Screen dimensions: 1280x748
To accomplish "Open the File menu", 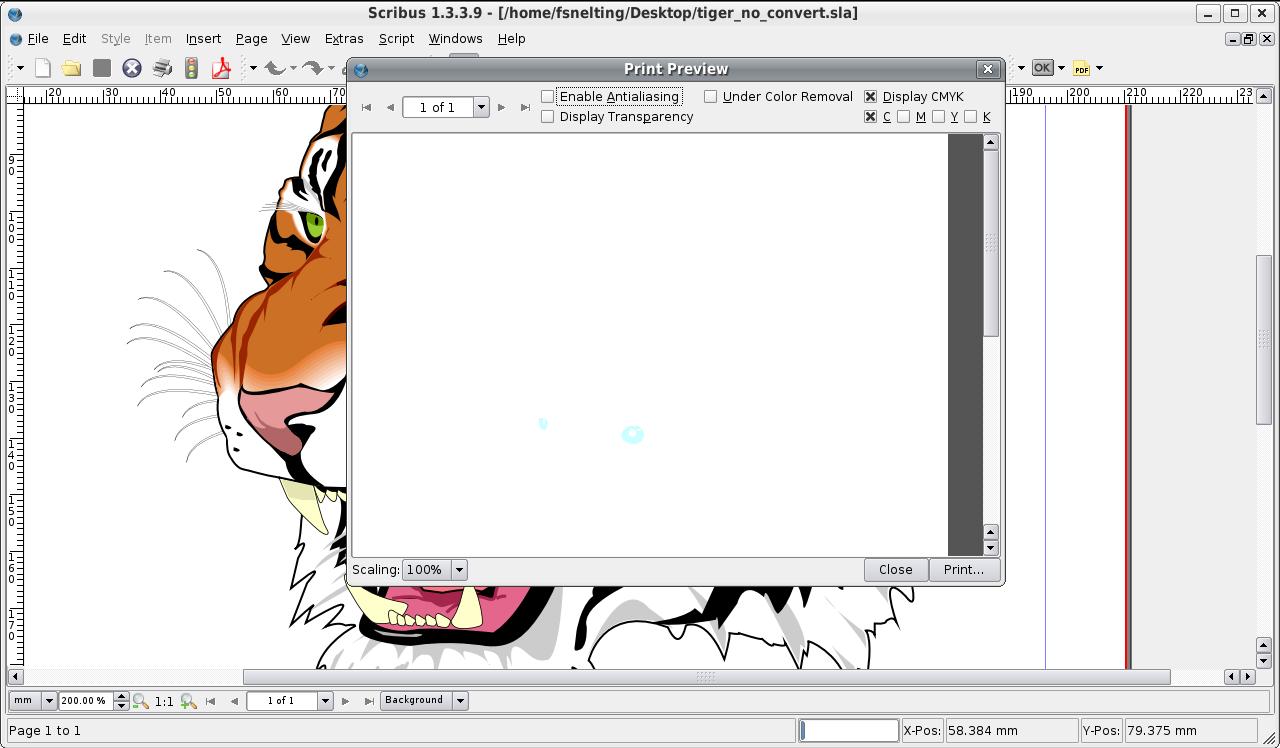I will [x=38, y=39].
